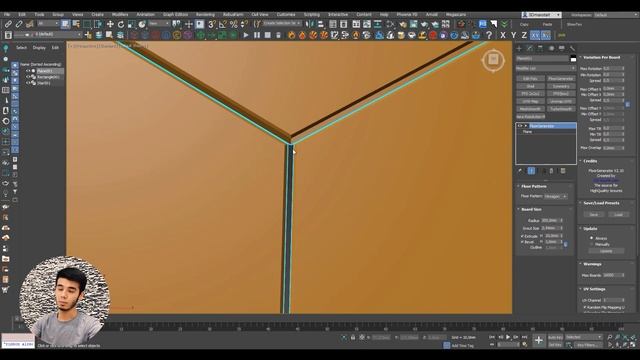The width and height of the screenshot is (640, 360).
Task: Click the Edit Poly modifier button
Action: (x=530, y=78)
